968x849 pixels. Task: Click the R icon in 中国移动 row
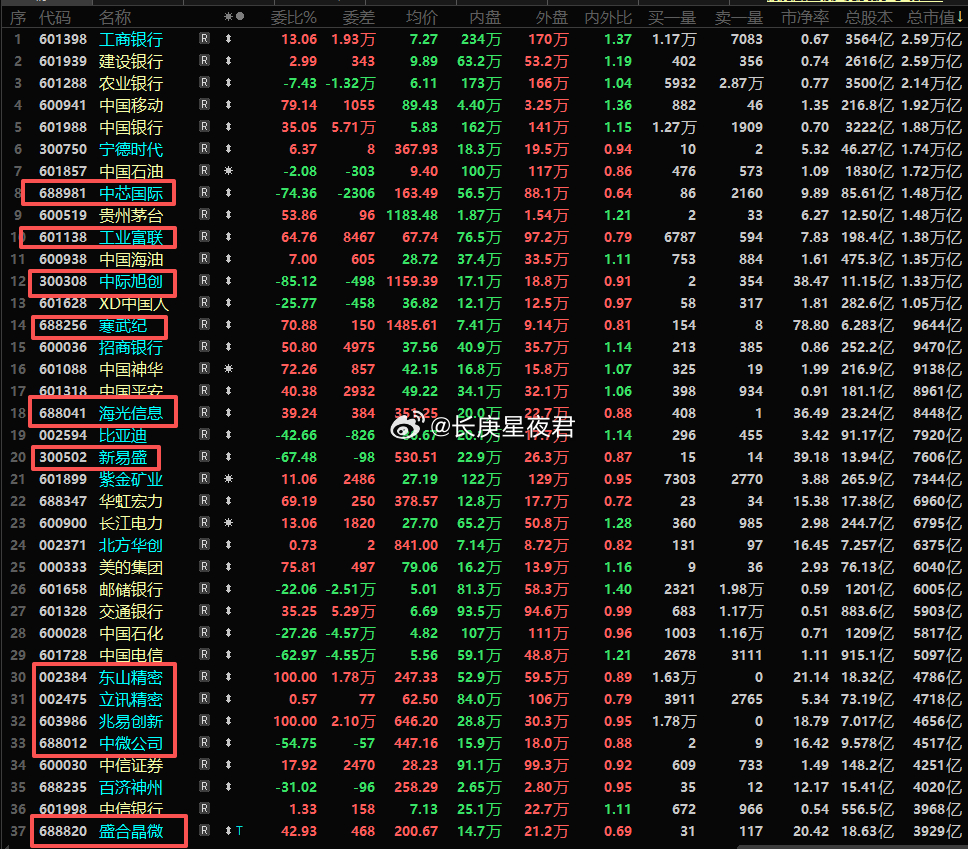pyautogui.click(x=204, y=105)
